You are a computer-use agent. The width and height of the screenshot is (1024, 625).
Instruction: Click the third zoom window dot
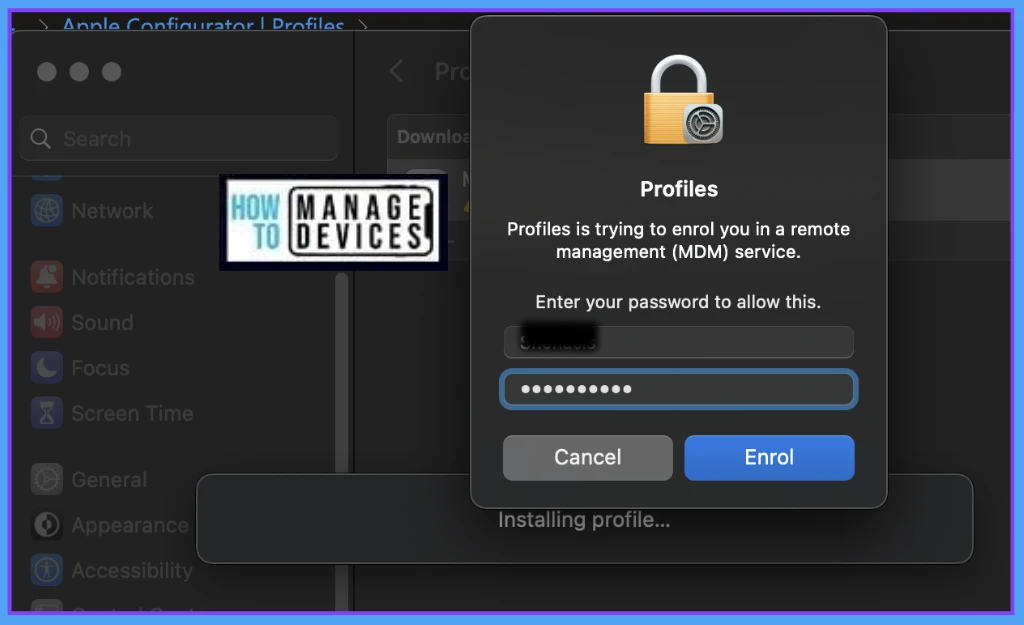pyautogui.click(x=112, y=71)
